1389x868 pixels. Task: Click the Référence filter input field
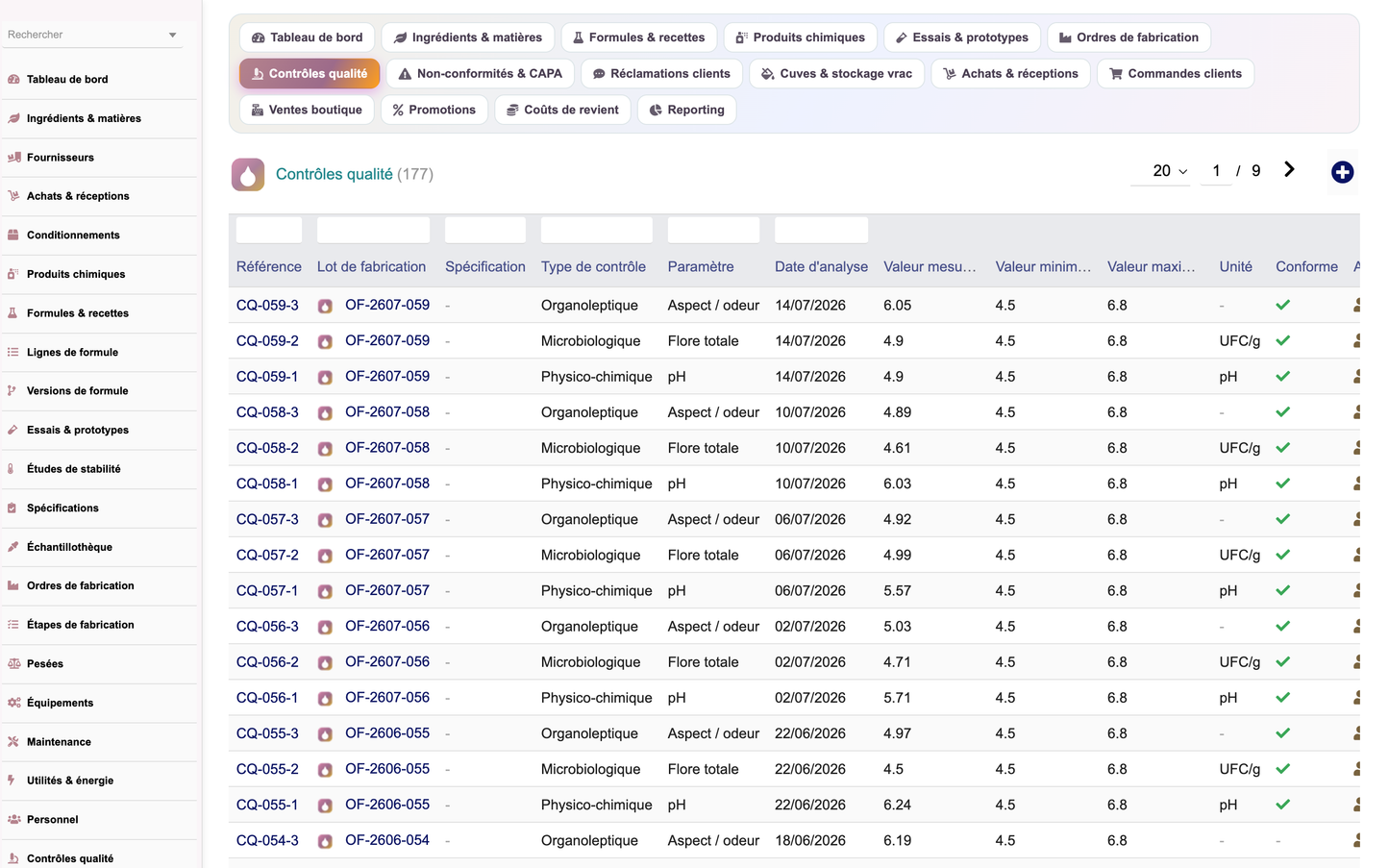(x=269, y=230)
